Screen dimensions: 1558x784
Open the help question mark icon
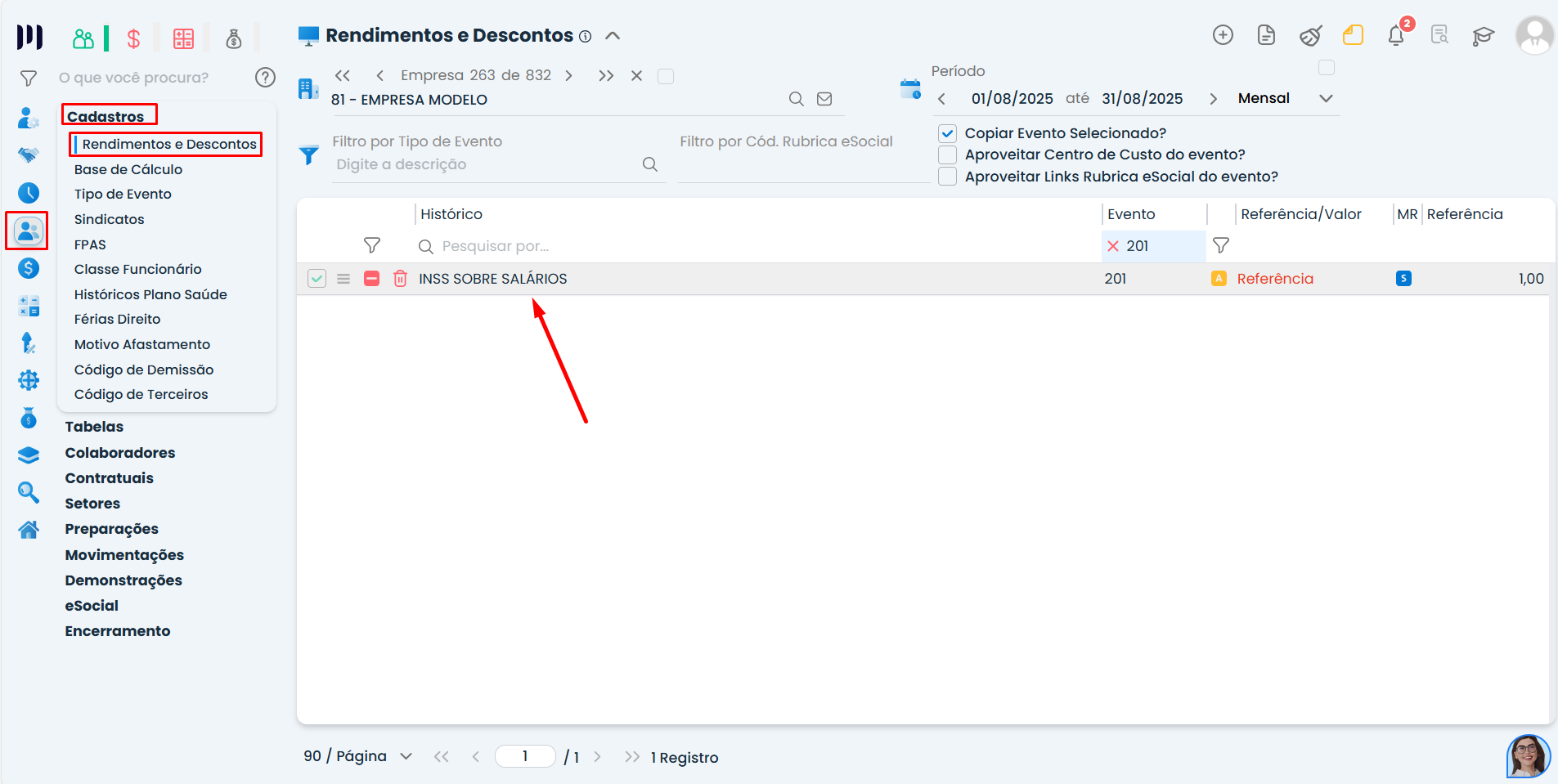click(265, 77)
